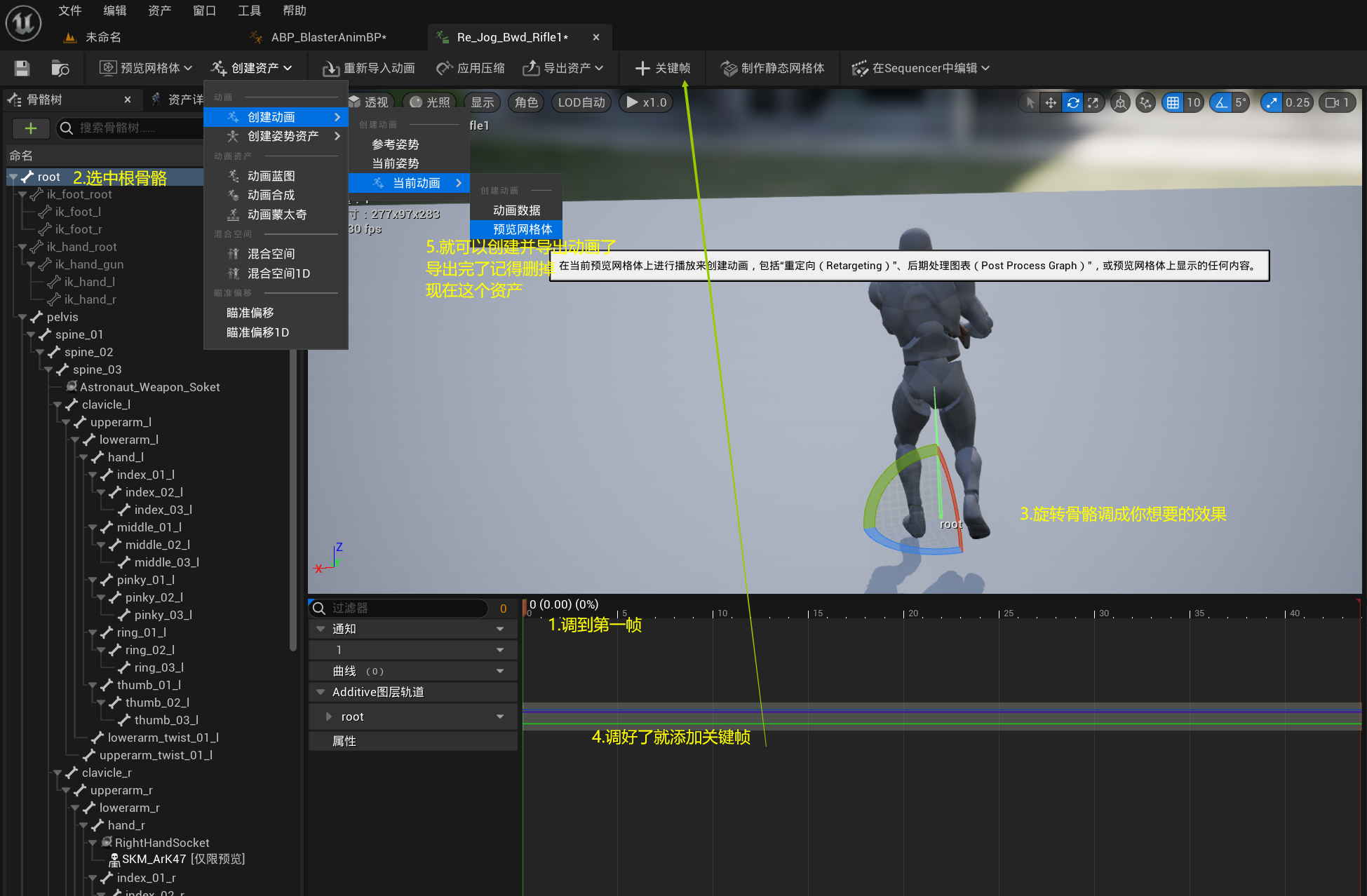Click the Animation Montage menu entry icon
The image size is (1367, 896).
click(x=234, y=214)
